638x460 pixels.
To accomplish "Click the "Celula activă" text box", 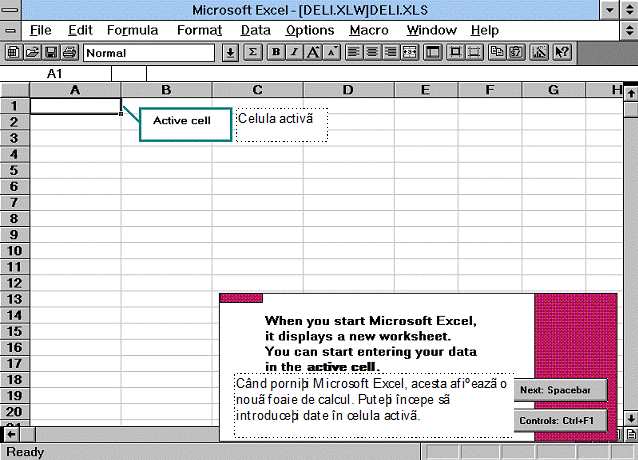I will (282, 125).
